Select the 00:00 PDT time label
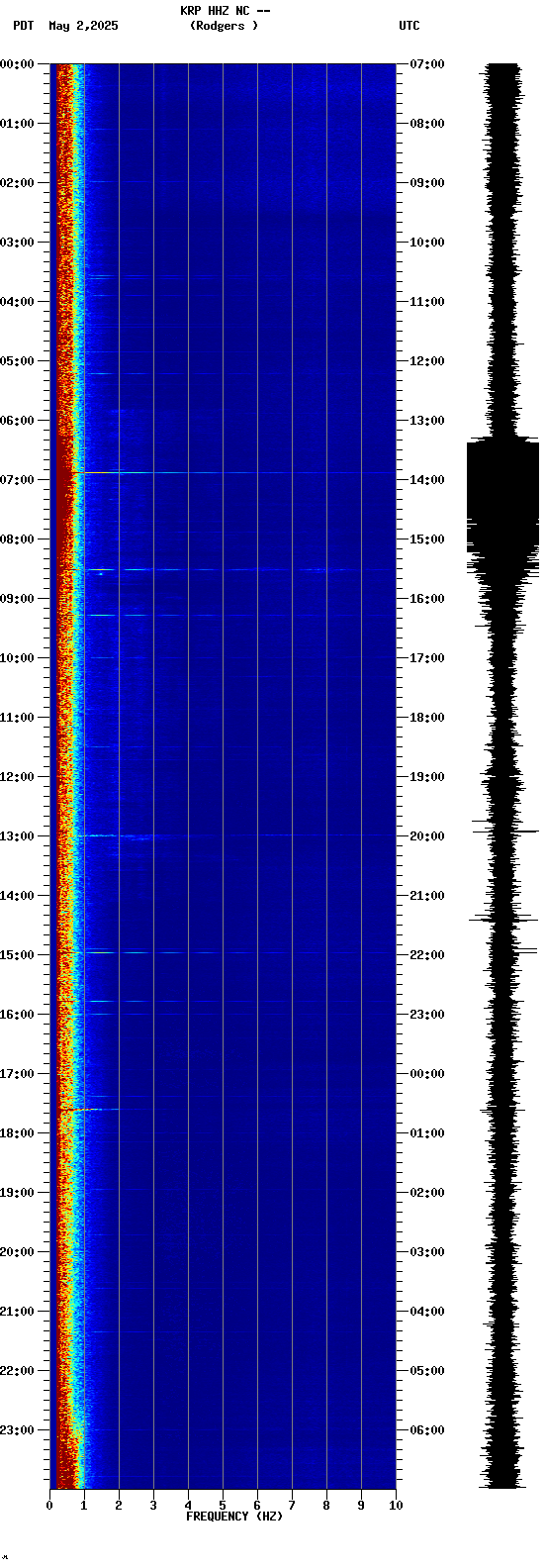546x1568 pixels. tap(17, 64)
